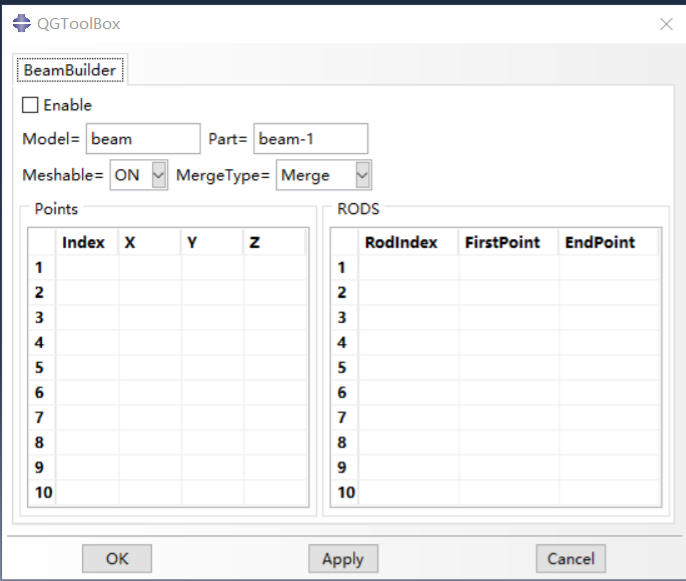Select Y cell in Points row 3
The width and height of the screenshot is (686, 581).
[x=211, y=318]
